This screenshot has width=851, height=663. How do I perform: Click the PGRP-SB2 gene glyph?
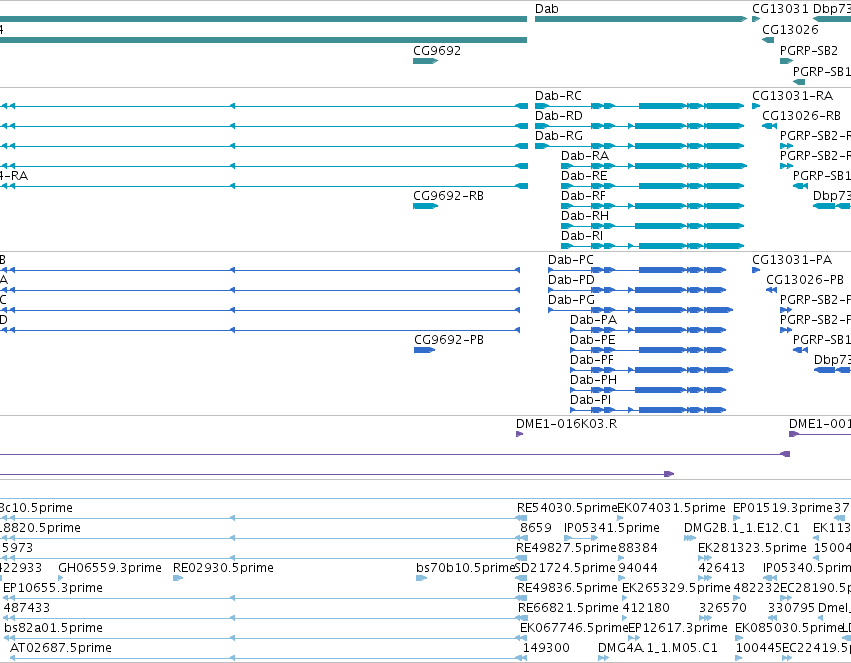pos(786,61)
